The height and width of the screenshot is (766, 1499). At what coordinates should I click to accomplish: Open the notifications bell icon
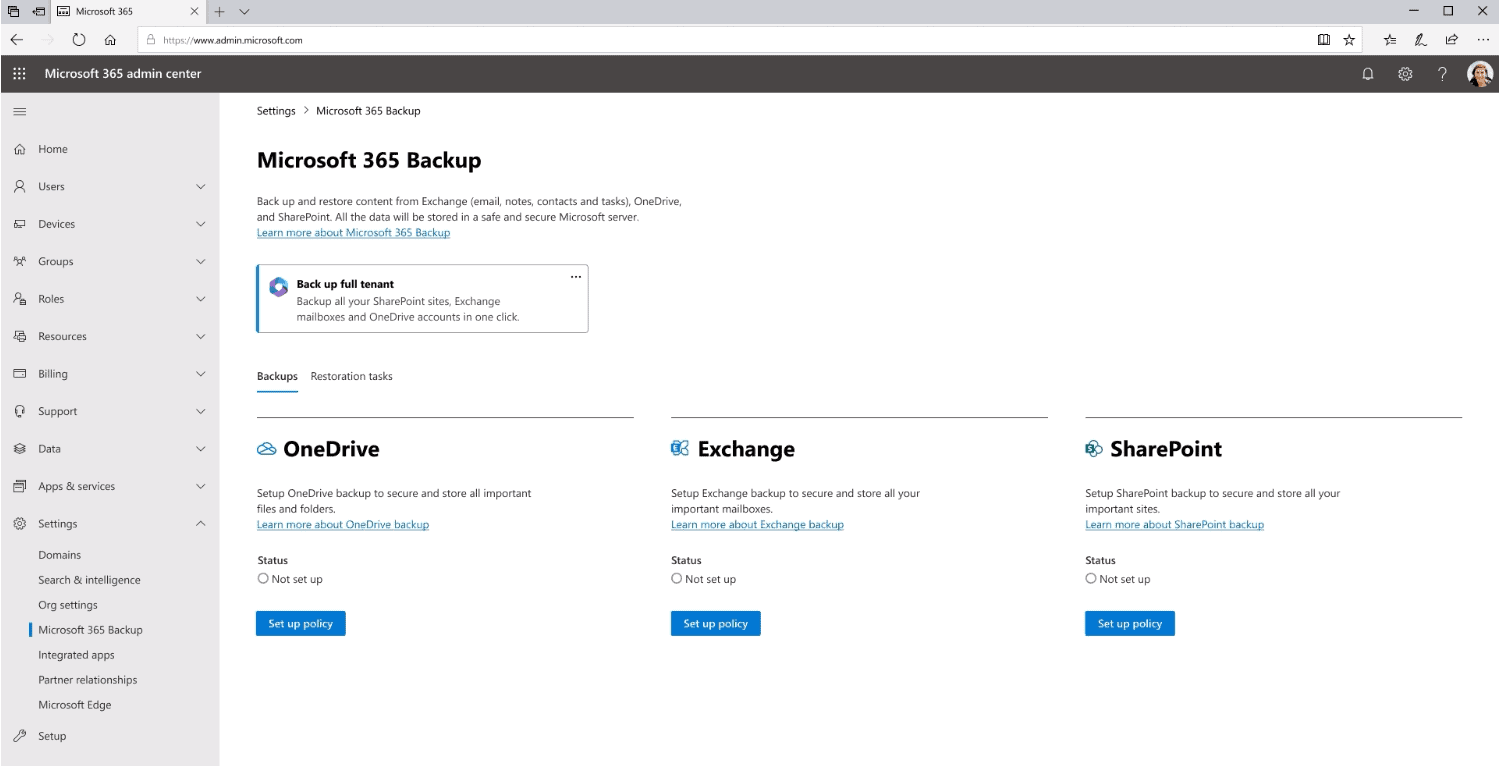pos(1368,74)
